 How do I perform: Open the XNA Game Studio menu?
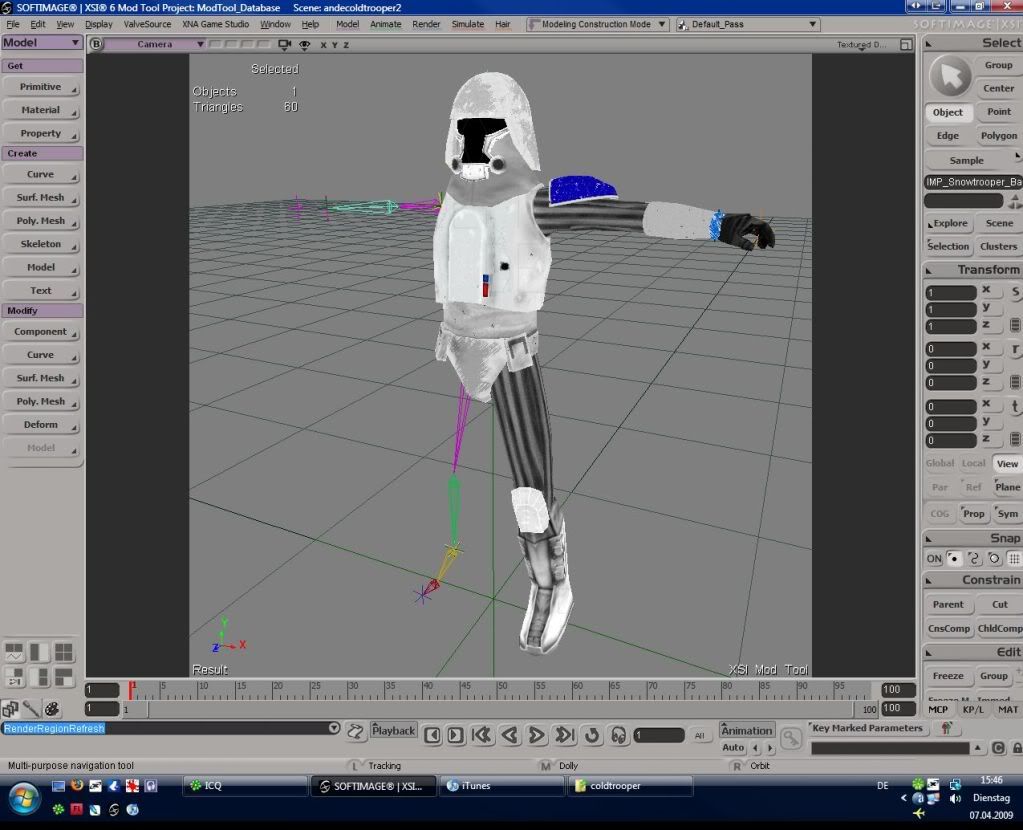click(x=215, y=24)
